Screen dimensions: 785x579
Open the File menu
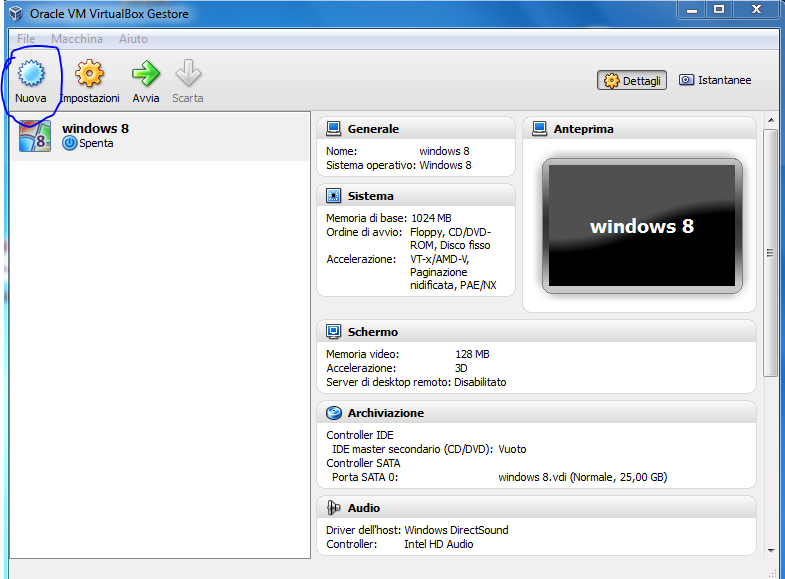click(26, 39)
